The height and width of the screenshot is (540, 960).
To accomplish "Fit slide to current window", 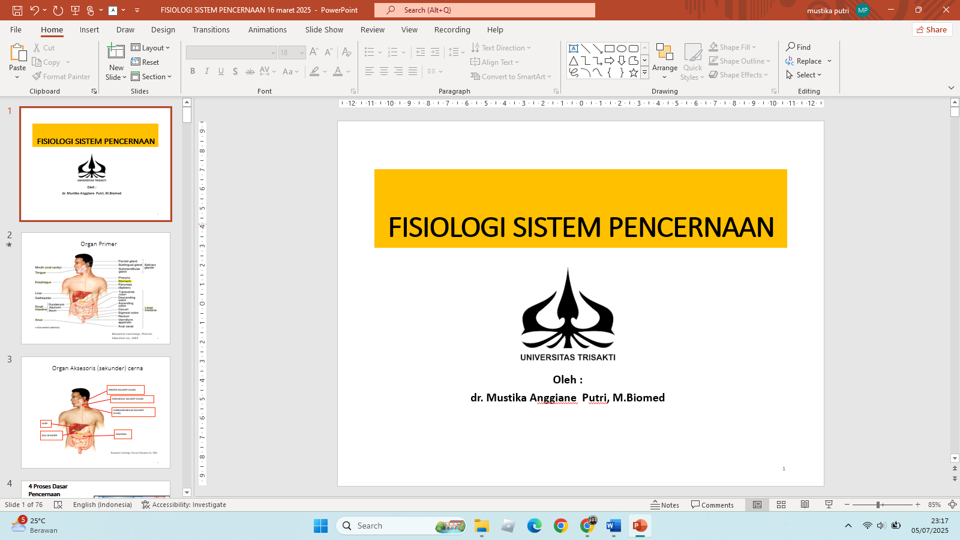I will [x=952, y=504].
